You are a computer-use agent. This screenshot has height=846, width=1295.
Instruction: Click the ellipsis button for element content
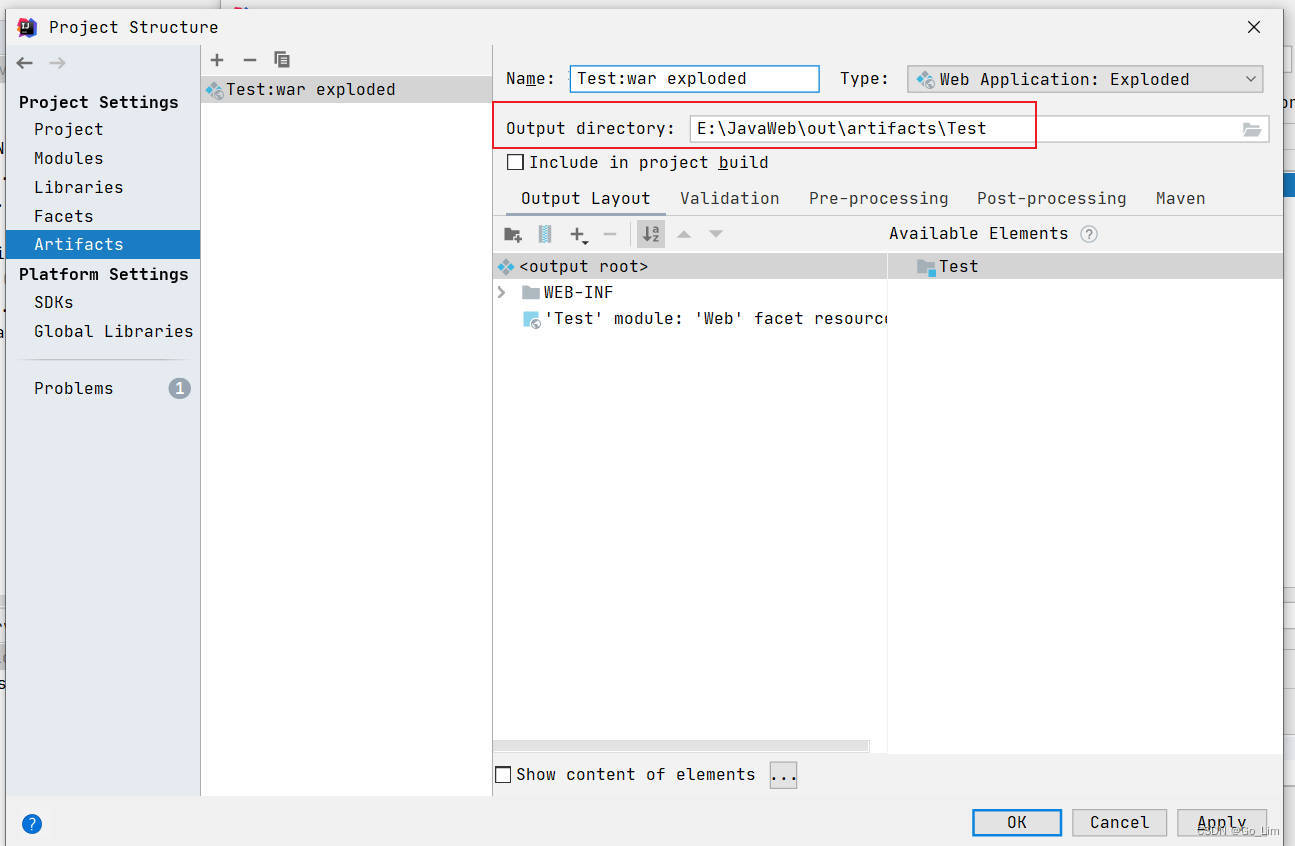tap(783, 775)
